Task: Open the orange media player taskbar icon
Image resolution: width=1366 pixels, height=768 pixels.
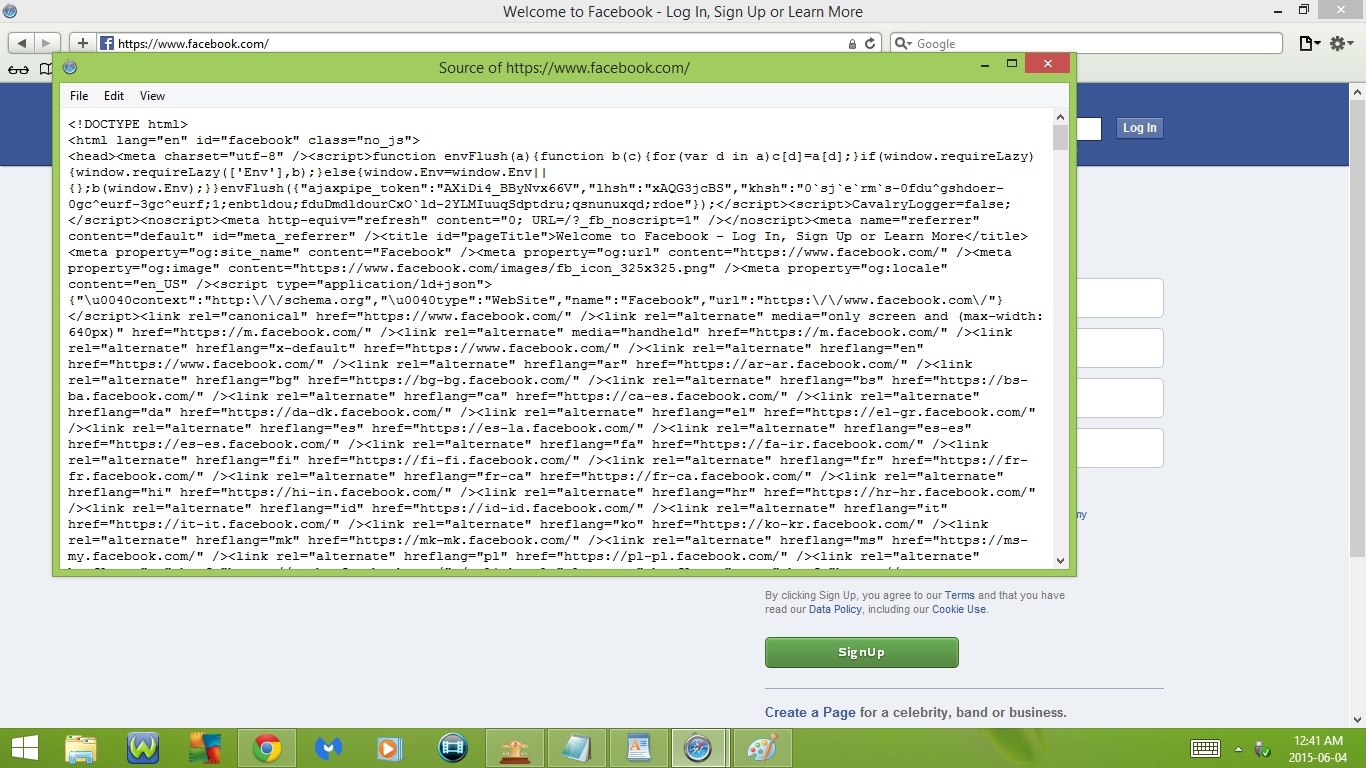Action: [390, 748]
